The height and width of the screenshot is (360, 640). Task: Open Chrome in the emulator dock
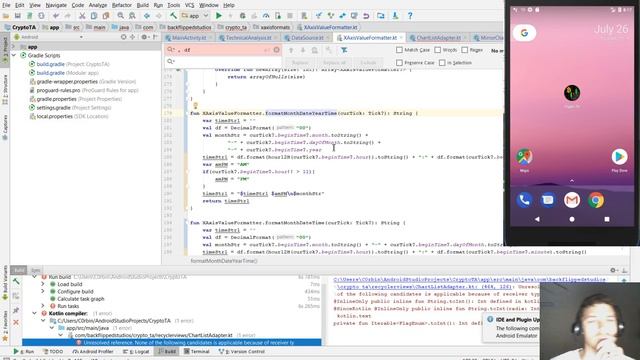tap(596, 200)
